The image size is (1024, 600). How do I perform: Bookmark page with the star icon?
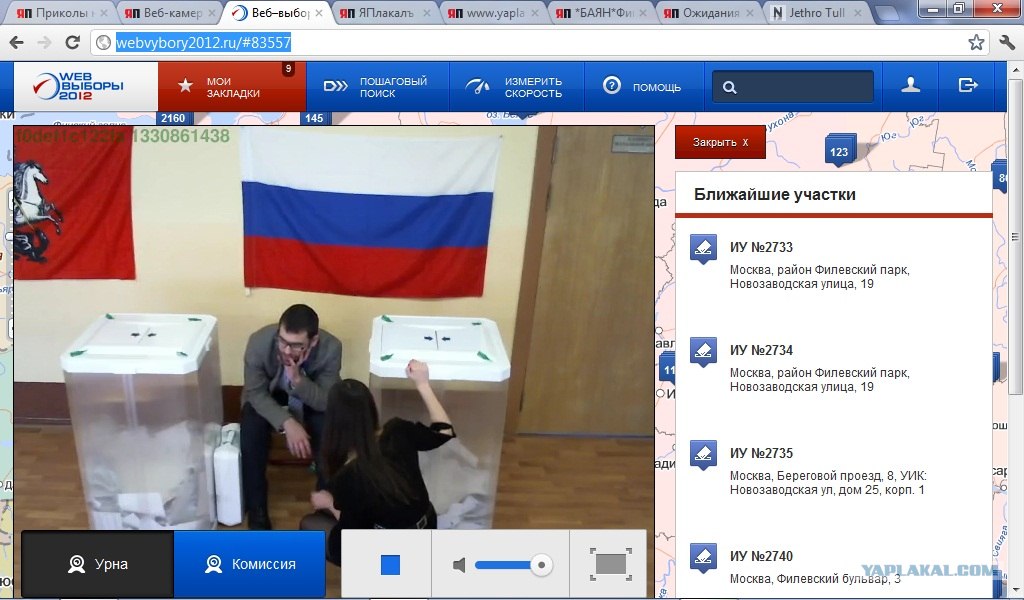tap(976, 43)
